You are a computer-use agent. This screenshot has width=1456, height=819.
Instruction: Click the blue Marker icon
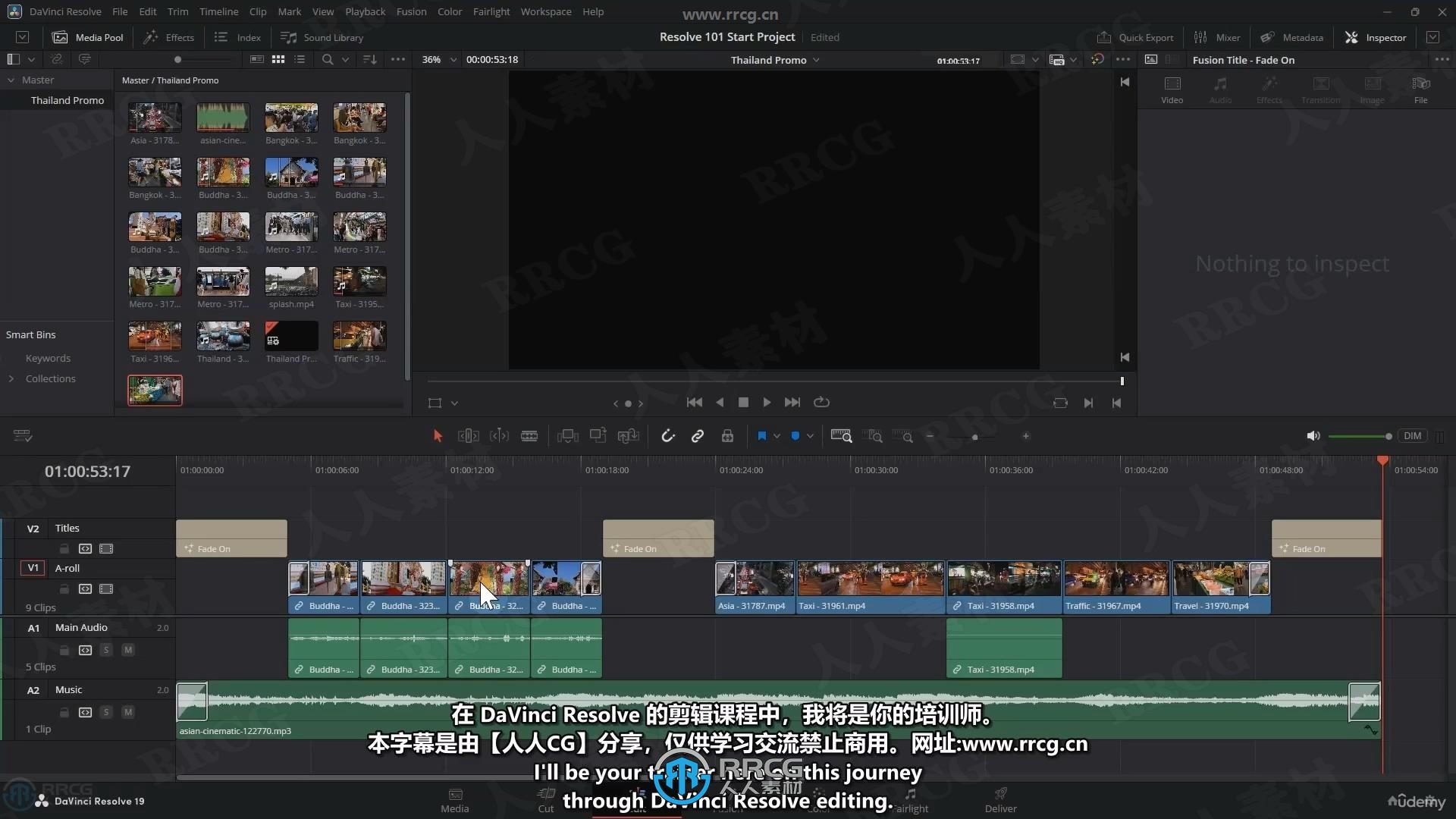(795, 436)
